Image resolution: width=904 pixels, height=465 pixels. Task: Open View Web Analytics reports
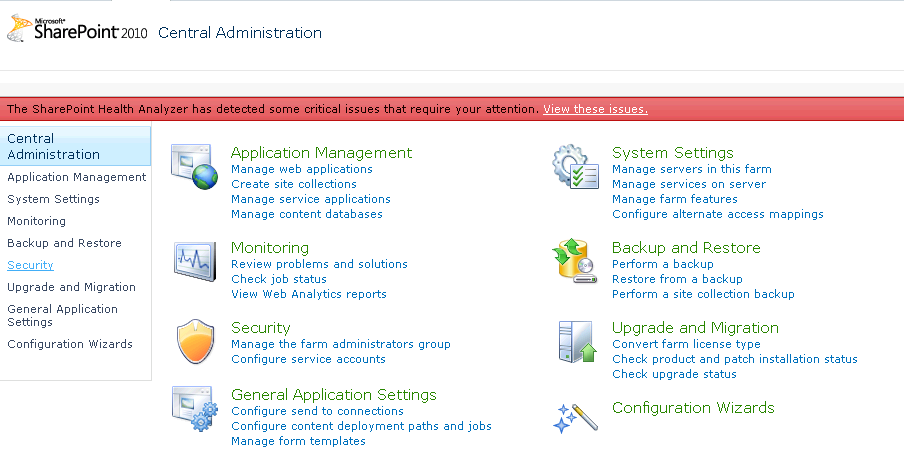tap(309, 294)
